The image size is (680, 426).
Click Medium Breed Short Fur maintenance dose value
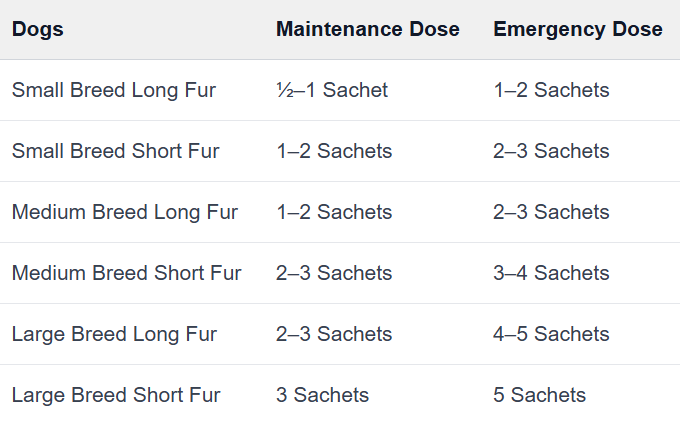pos(334,273)
